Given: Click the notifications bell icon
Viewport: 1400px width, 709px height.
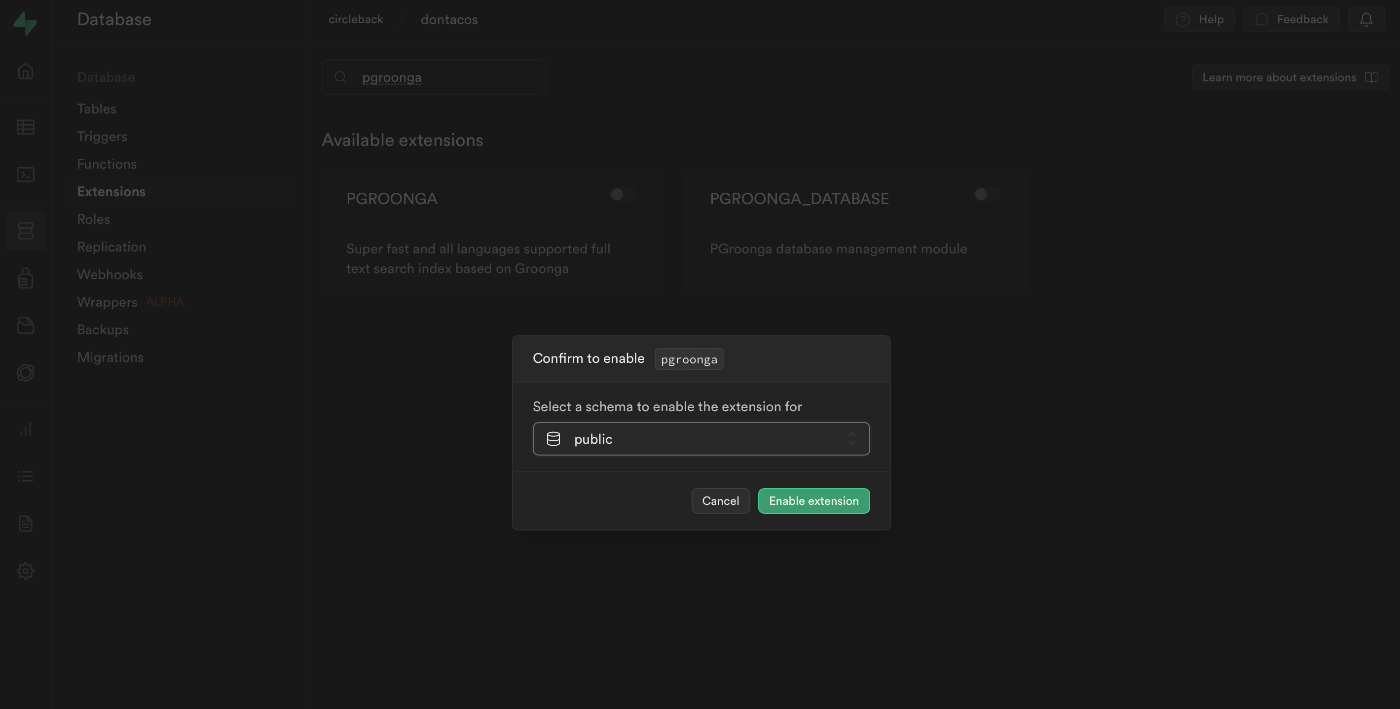Looking at the screenshot, I should [x=1366, y=19].
